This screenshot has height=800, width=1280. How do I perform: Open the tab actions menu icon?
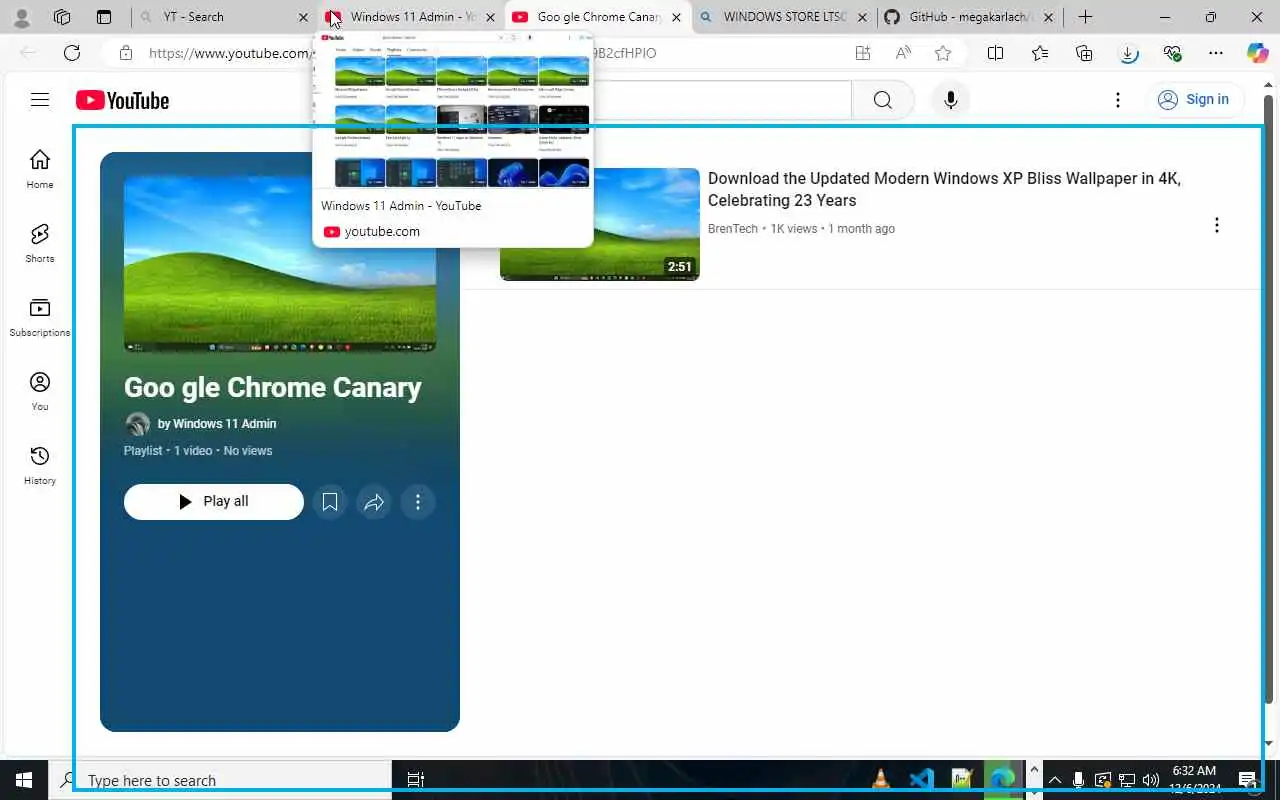click(104, 17)
